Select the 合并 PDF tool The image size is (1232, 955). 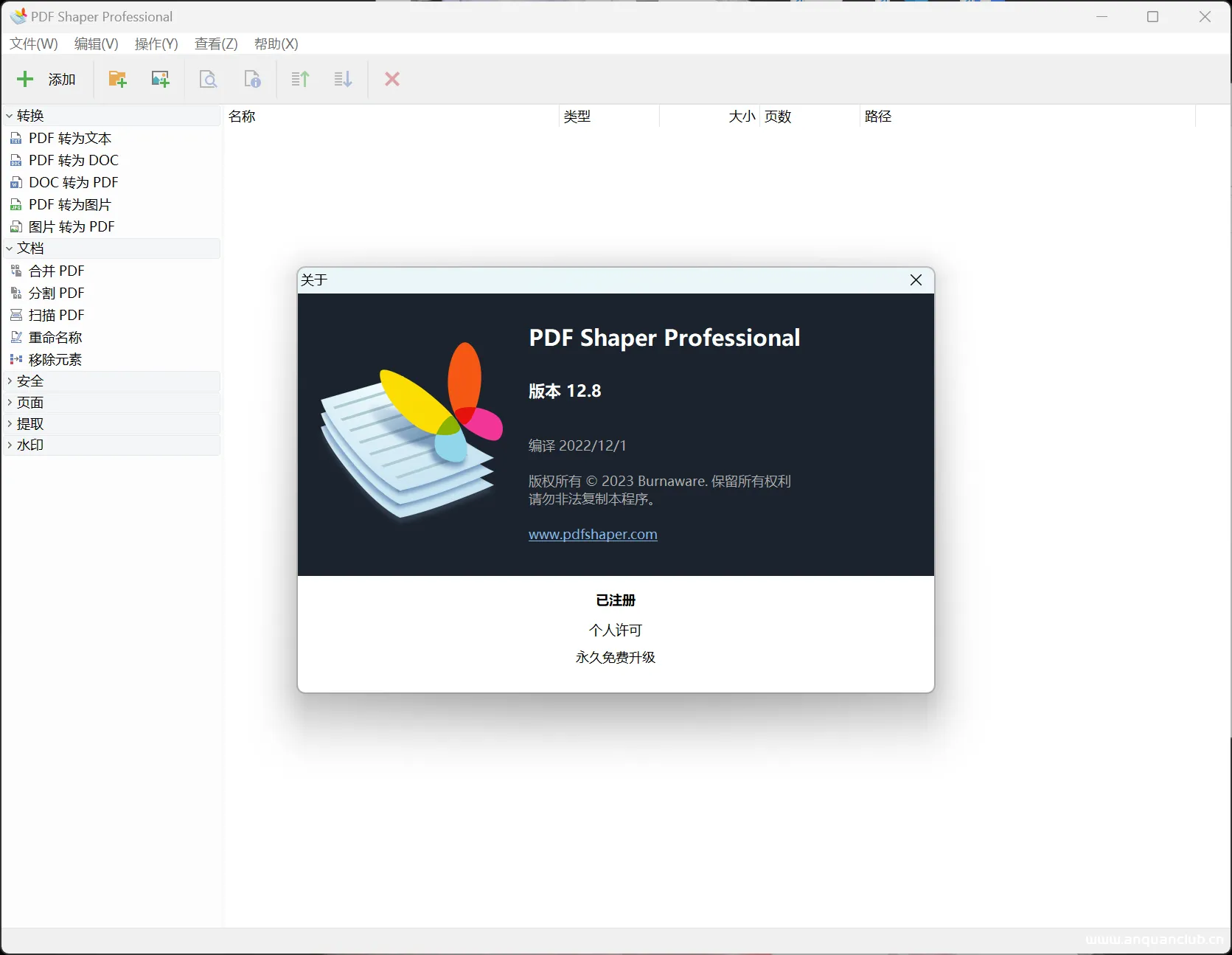pyautogui.click(x=56, y=271)
